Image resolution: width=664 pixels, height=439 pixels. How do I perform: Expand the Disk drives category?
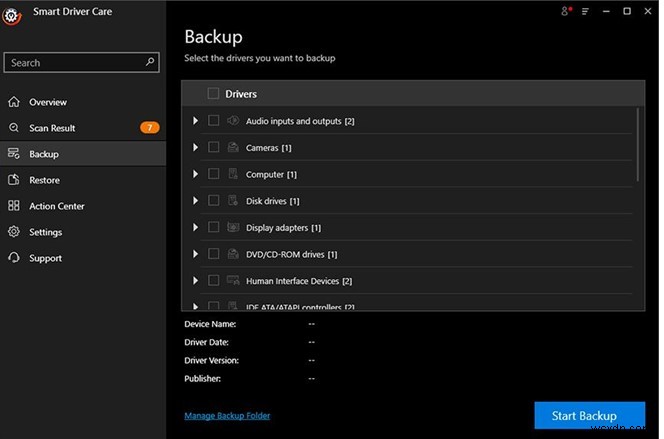[195, 201]
